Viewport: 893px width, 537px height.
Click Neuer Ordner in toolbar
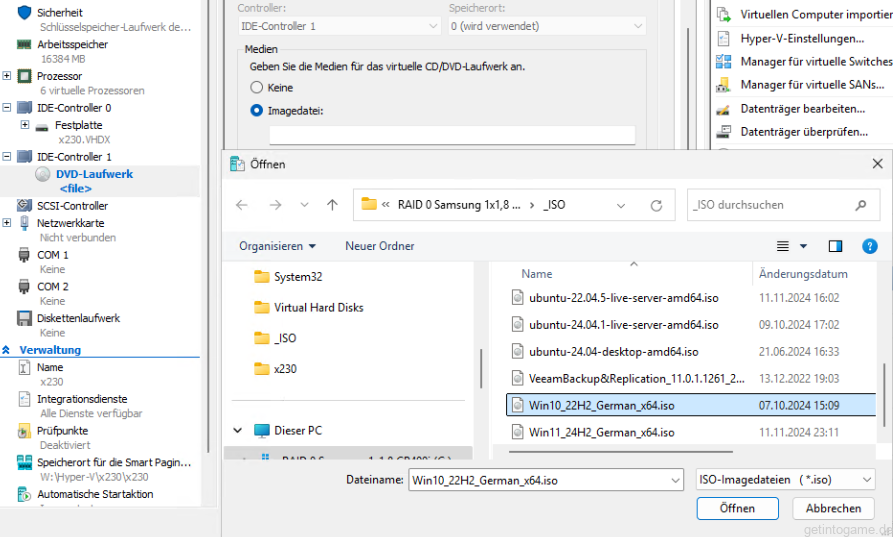coord(379,246)
